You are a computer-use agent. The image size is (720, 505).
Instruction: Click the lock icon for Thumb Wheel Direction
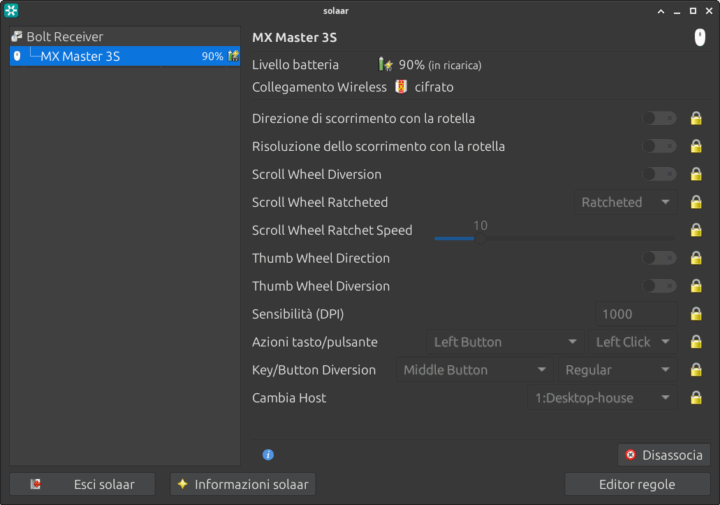point(696,258)
